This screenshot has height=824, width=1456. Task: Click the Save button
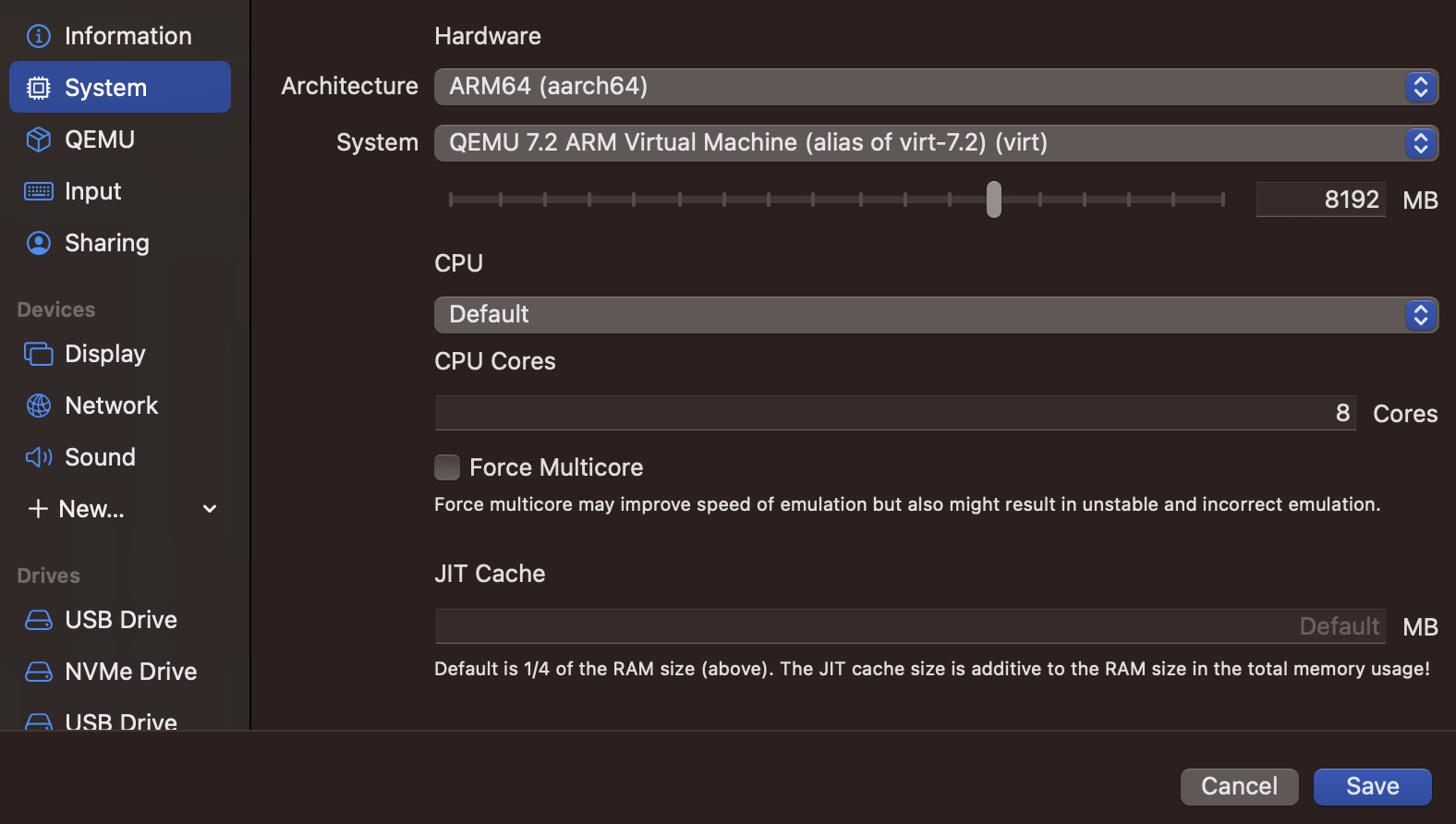1373,786
